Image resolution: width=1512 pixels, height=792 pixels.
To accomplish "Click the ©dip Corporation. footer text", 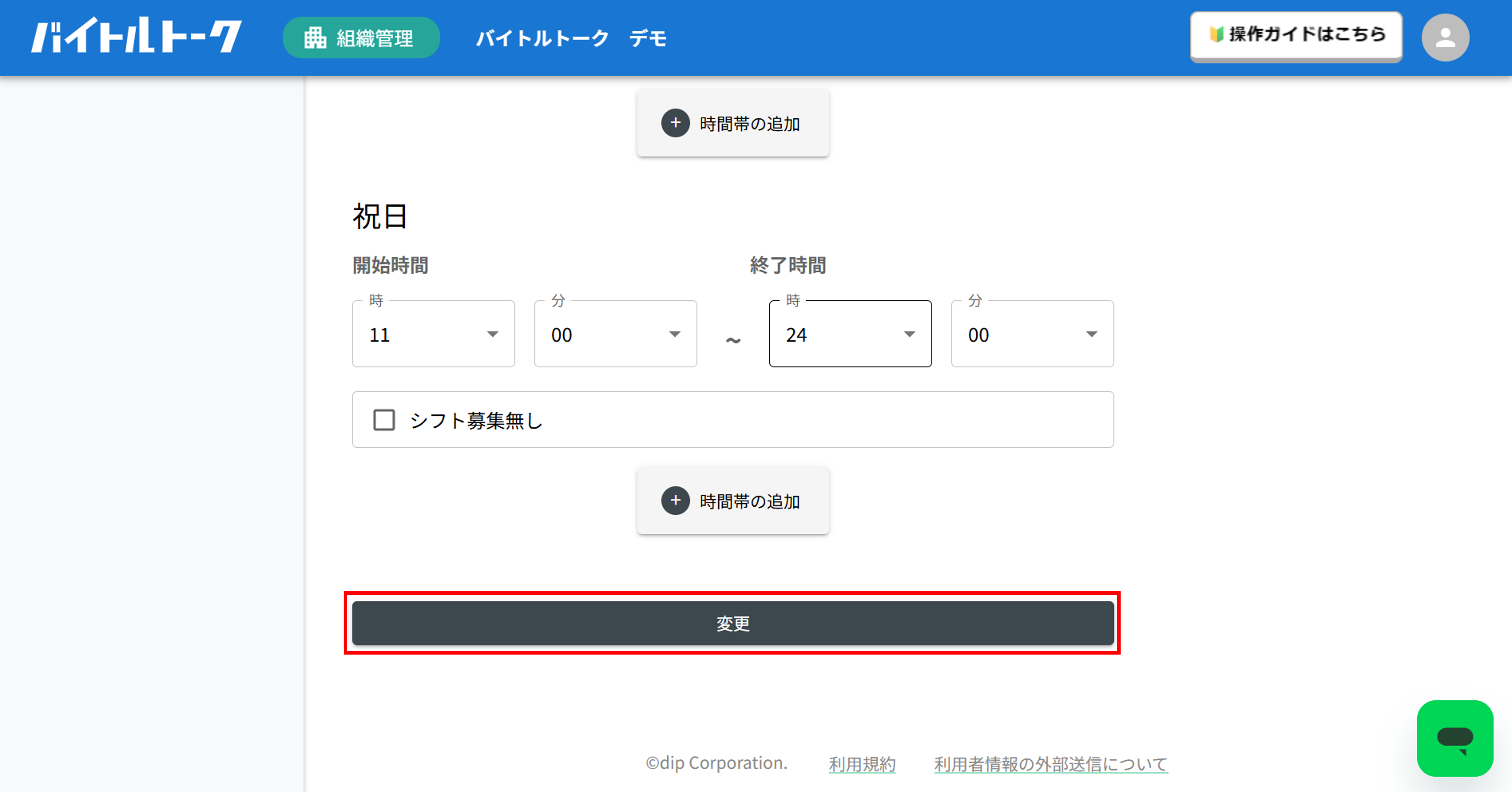I will pyautogui.click(x=716, y=763).
